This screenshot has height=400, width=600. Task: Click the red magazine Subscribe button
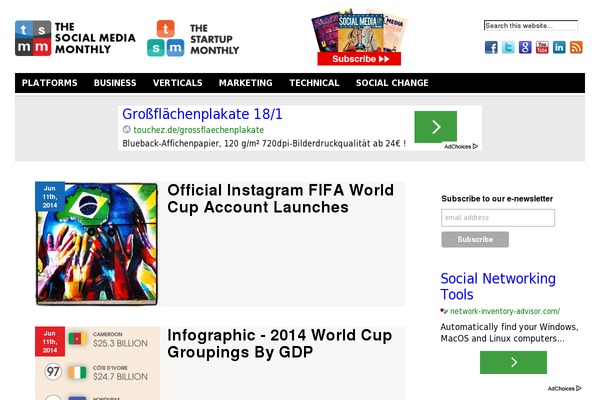coord(359,59)
